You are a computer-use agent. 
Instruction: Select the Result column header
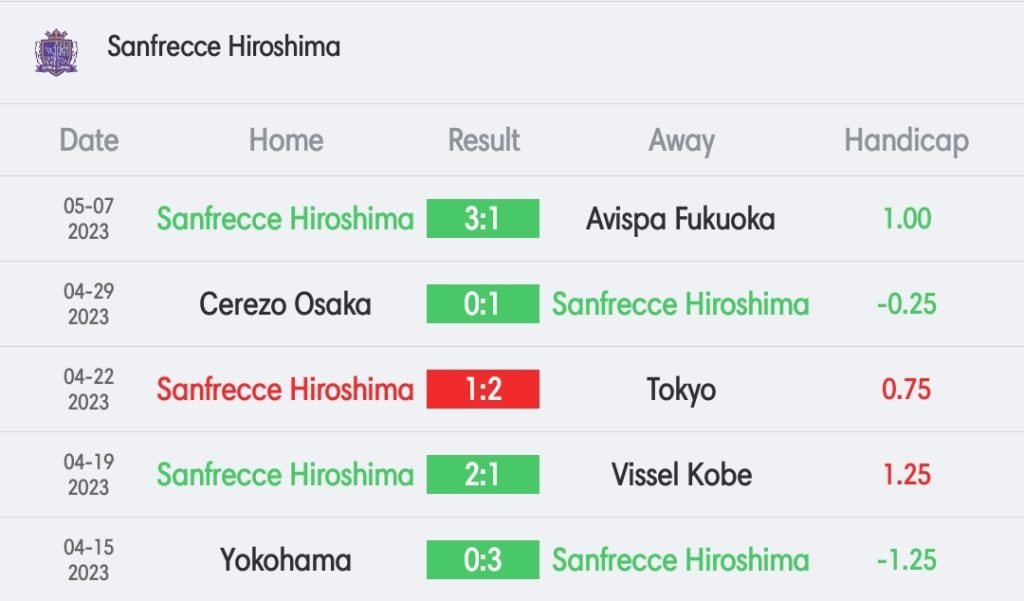pyautogui.click(x=483, y=140)
